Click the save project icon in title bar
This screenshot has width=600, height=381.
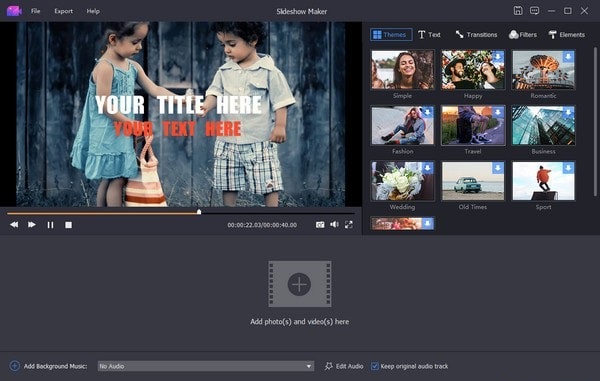[518, 11]
